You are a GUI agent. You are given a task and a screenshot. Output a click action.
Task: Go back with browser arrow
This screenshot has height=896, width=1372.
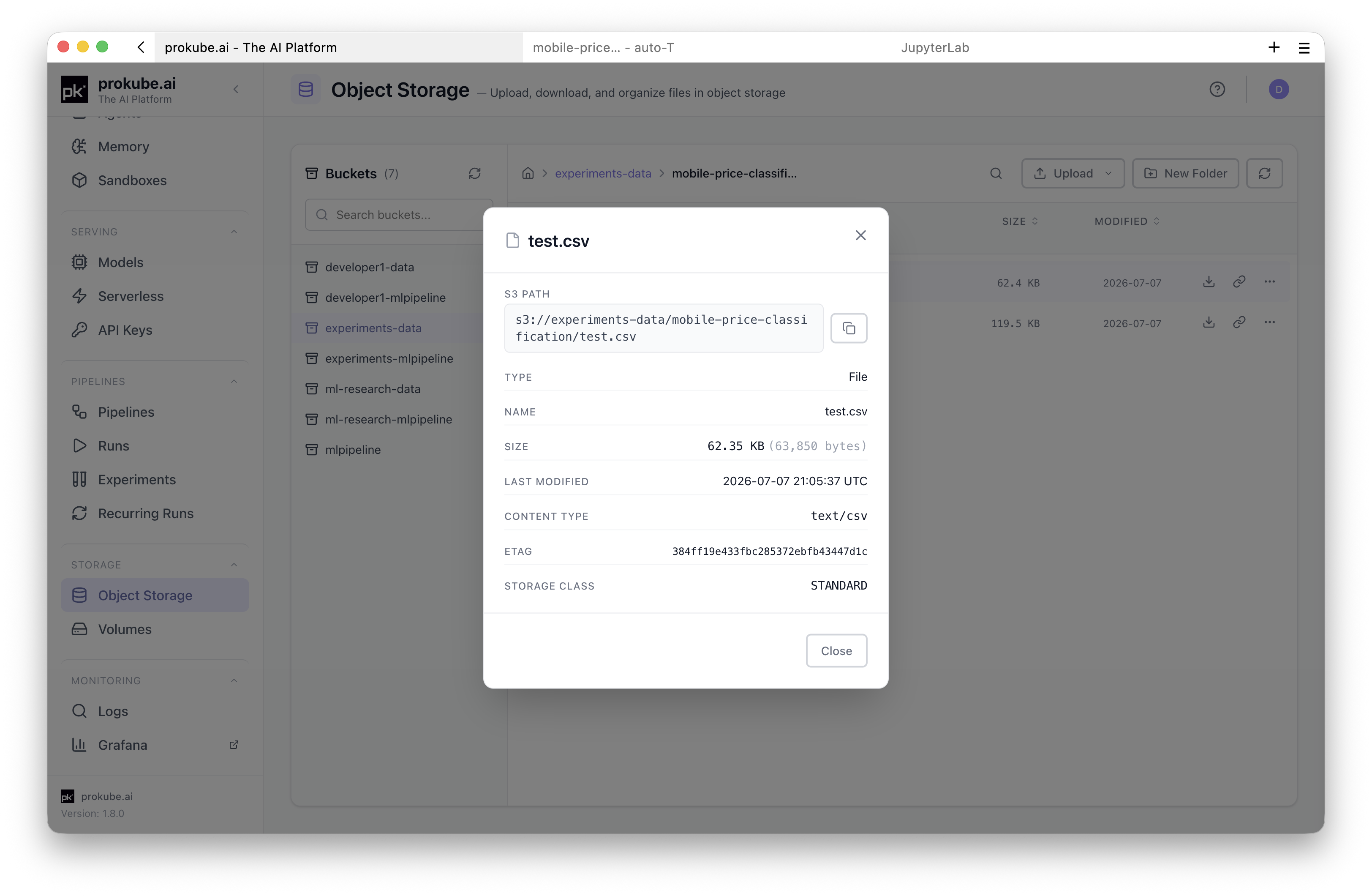pyautogui.click(x=141, y=47)
